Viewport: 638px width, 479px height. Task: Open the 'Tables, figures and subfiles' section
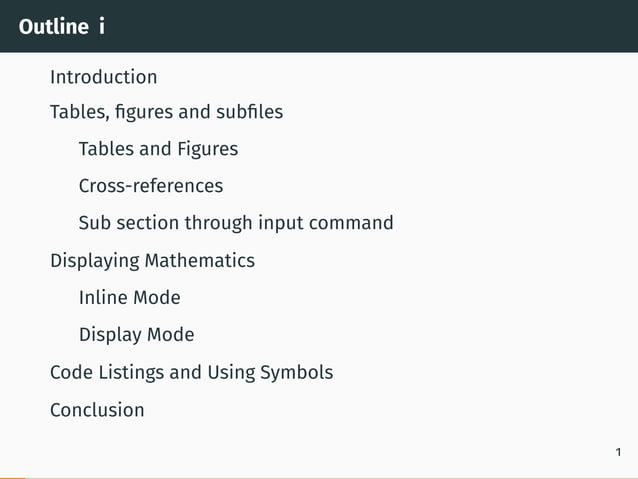166,112
